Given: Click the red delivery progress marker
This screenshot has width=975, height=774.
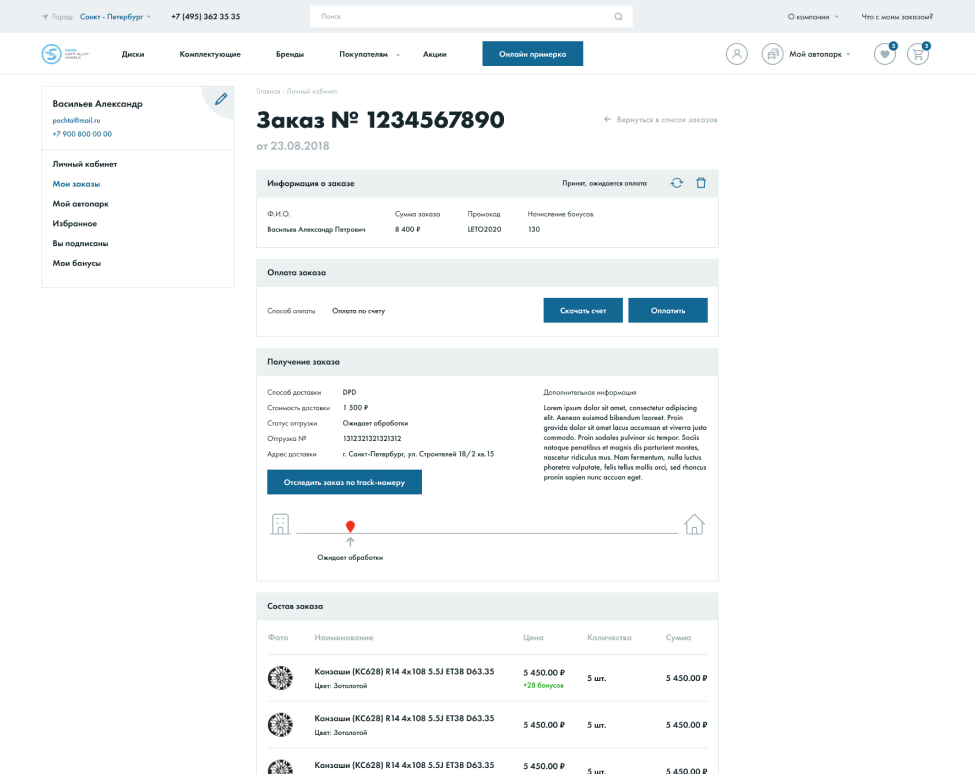Looking at the screenshot, I should coord(350,526).
